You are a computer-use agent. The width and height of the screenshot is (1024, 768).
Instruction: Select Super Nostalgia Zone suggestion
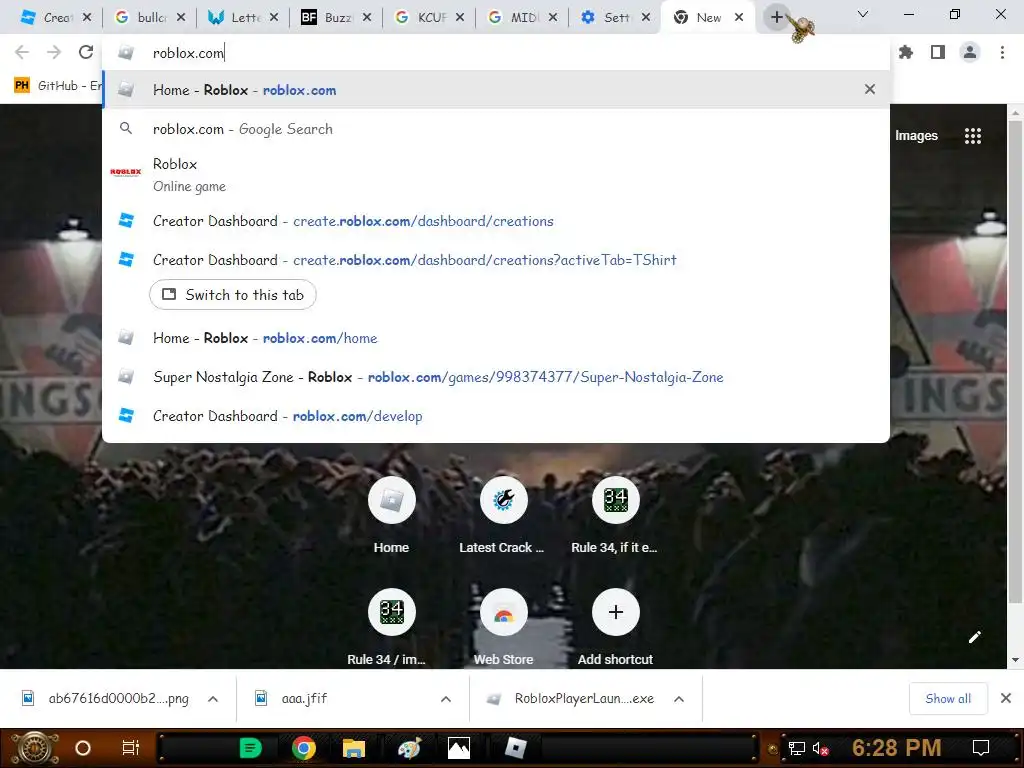[496, 377]
